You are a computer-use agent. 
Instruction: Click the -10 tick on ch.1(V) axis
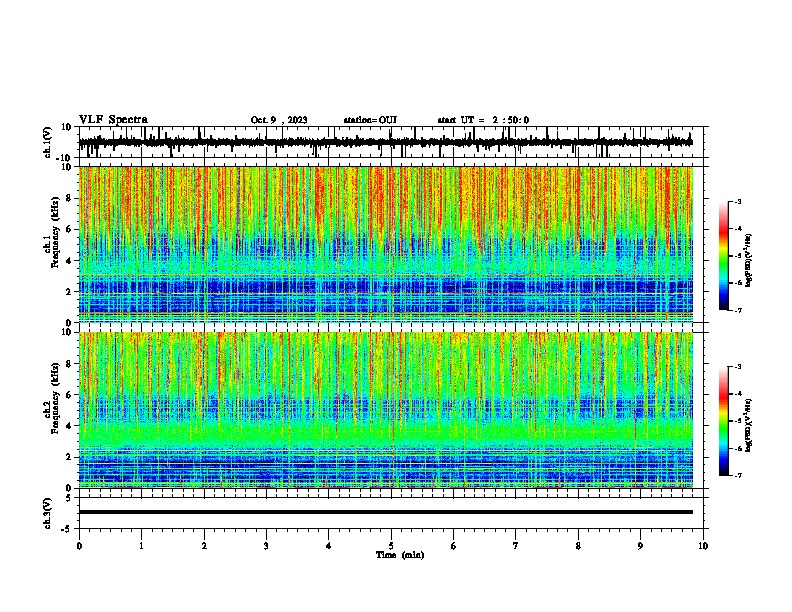(x=65, y=158)
